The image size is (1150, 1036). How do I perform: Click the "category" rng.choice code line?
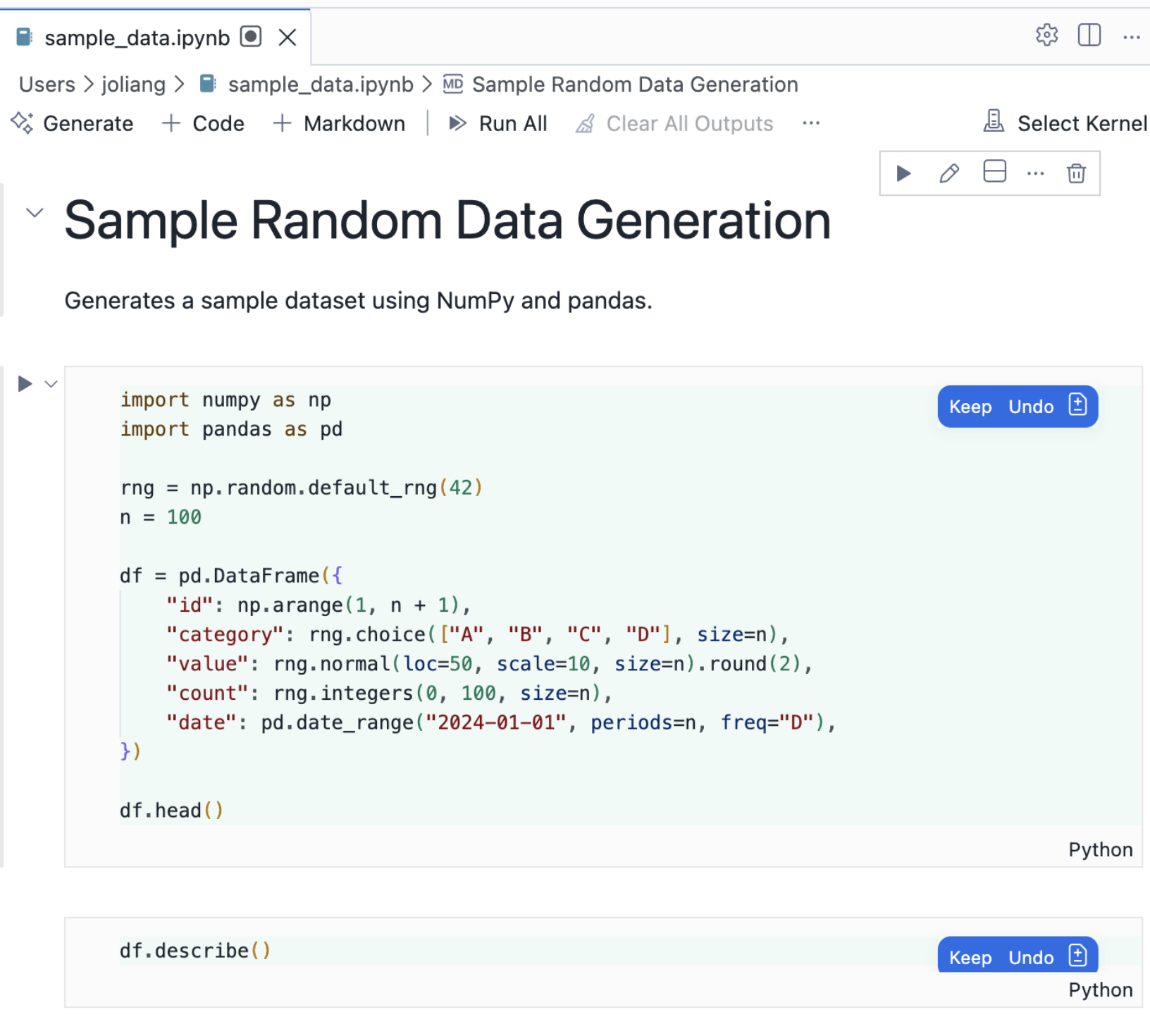pos(478,634)
